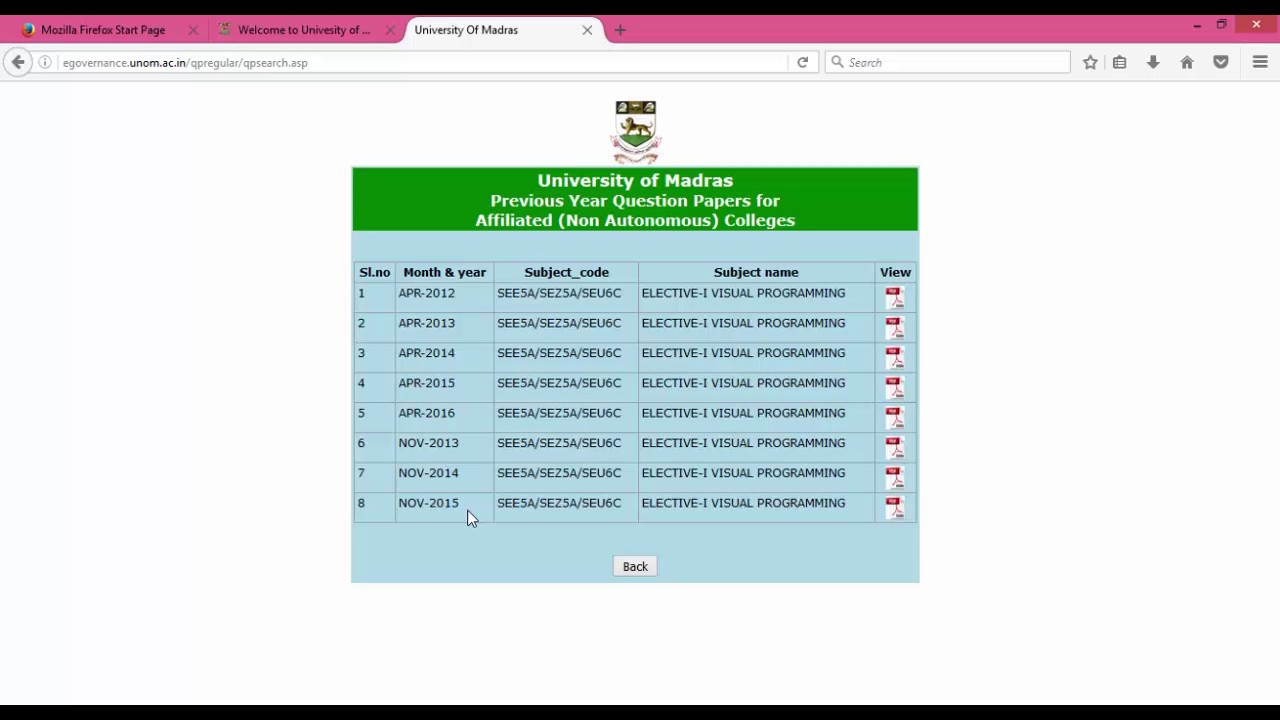Viewport: 1280px width, 720px height.
Task: Go back one page in Firefox
Action: tap(18, 62)
